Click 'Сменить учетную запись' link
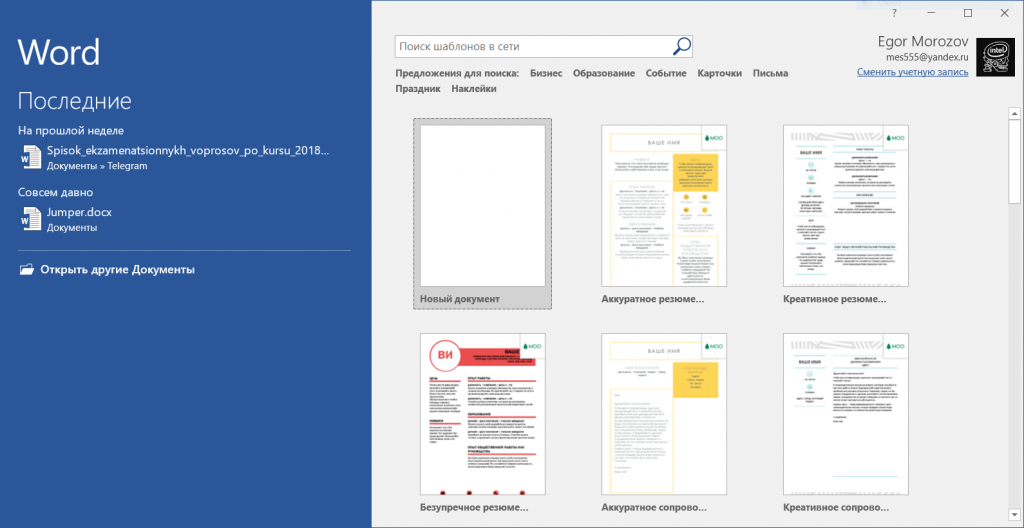The image size is (1024, 528). [913, 72]
